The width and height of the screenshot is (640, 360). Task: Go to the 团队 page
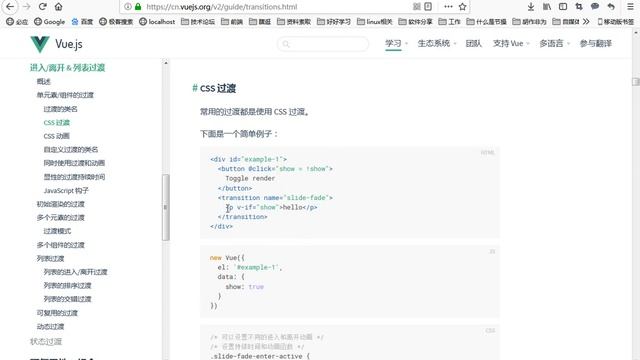coord(473,43)
